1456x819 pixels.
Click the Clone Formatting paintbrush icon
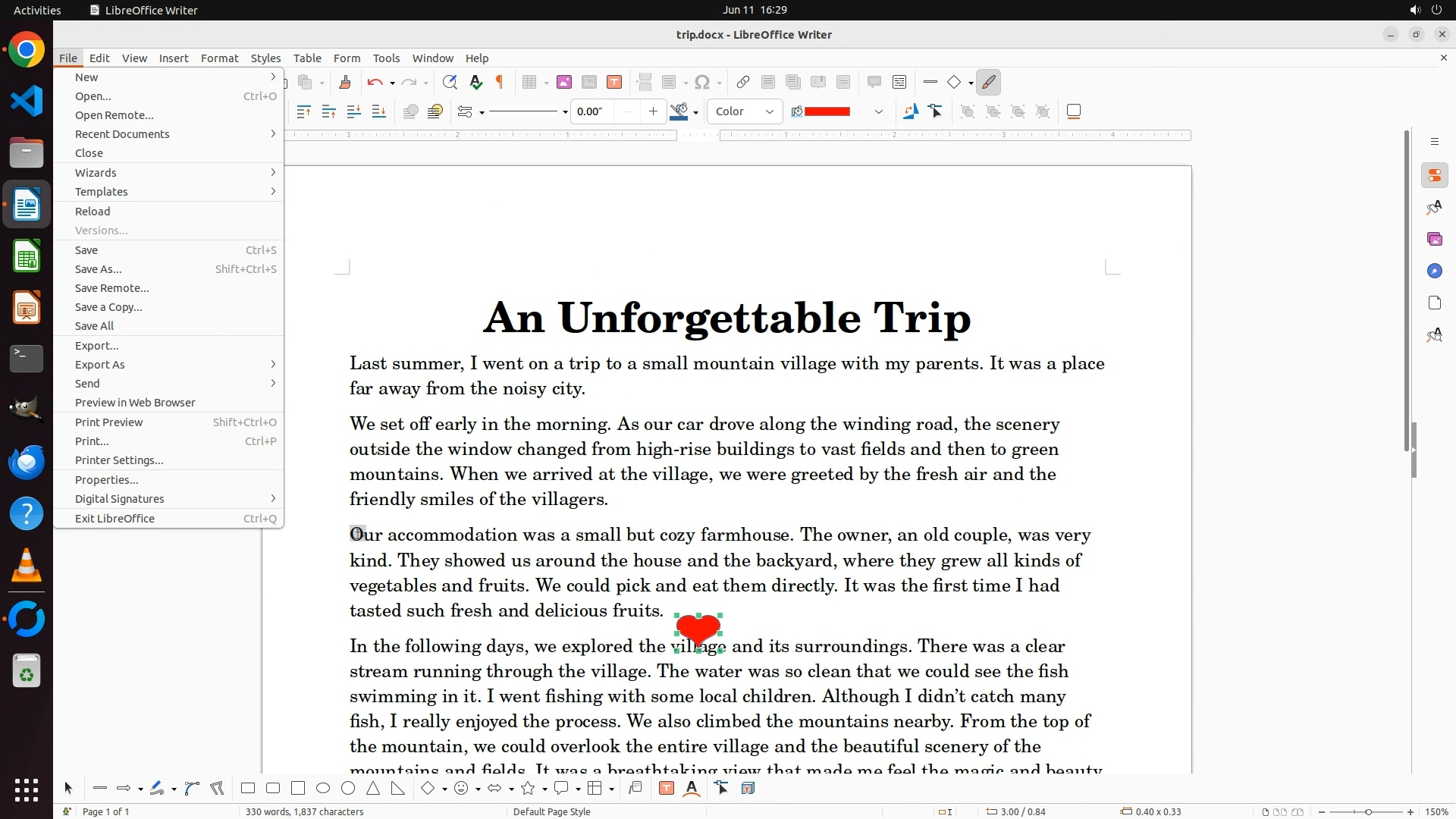coord(345,83)
